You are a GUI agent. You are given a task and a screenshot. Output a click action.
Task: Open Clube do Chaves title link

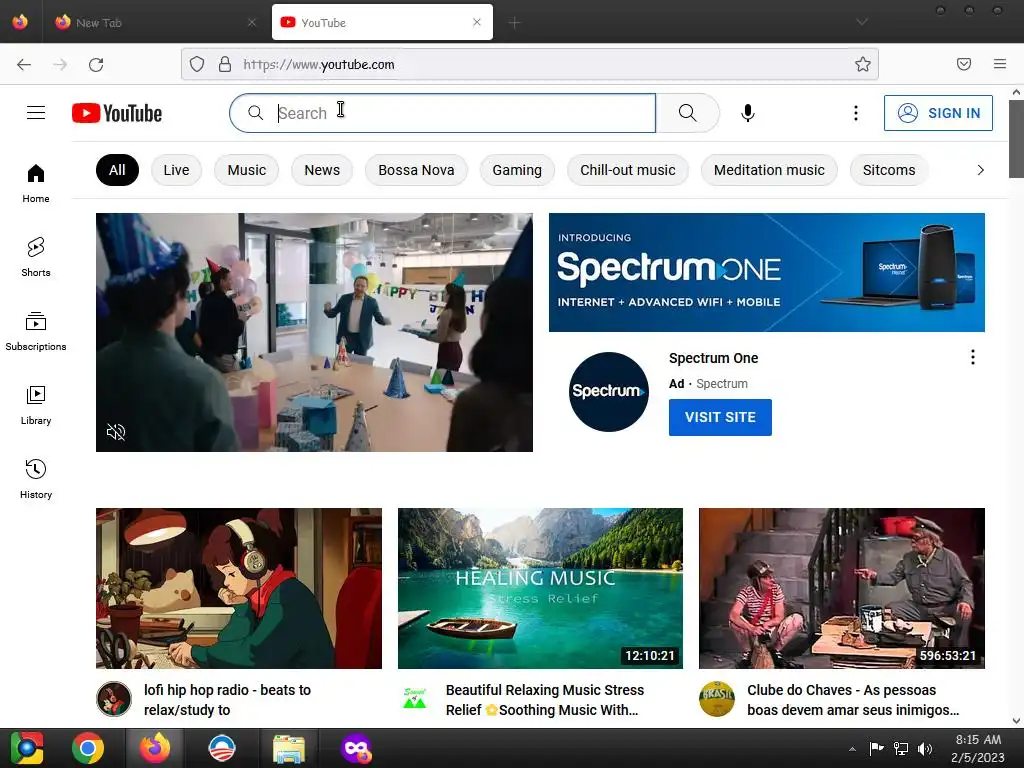(853, 699)
